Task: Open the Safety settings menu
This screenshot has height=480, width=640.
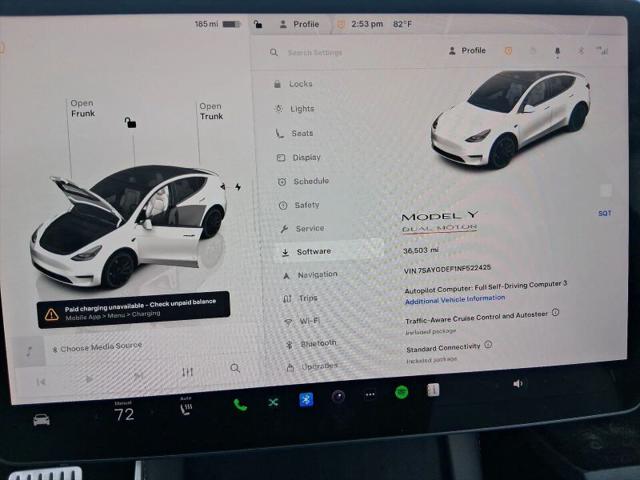Action: coord(299,205)
